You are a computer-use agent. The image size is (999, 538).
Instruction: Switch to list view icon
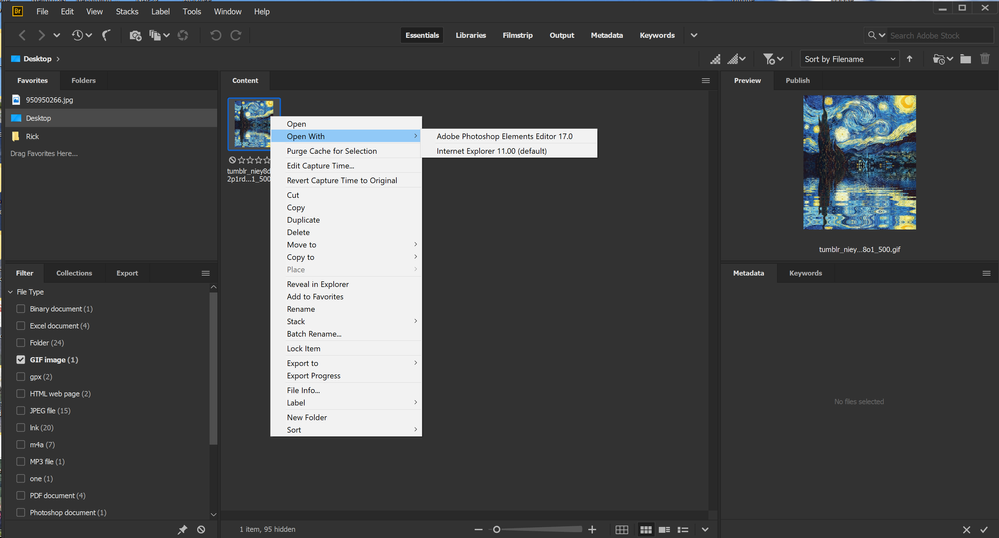pos(683,530)
